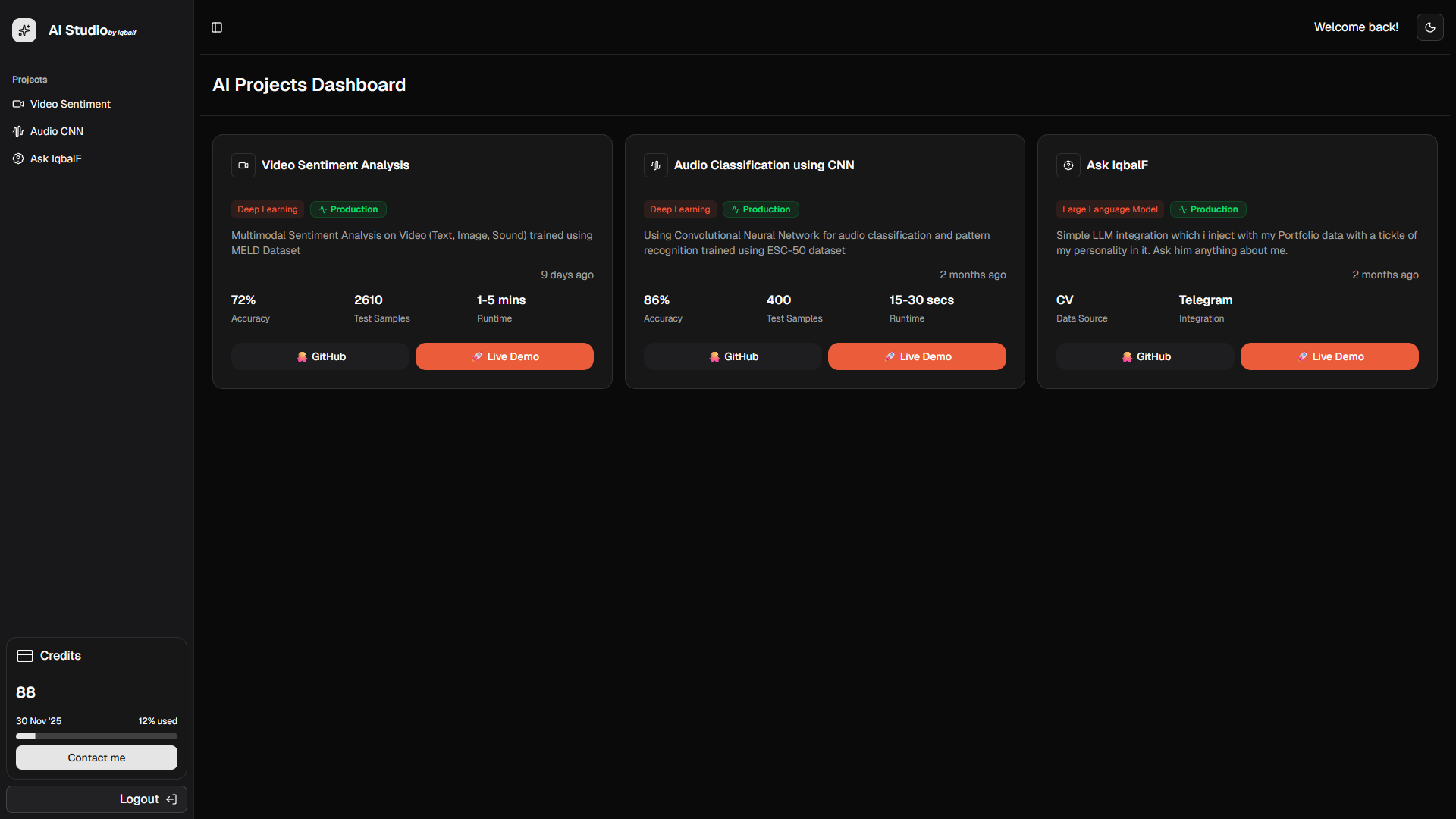Launch Live Demo for Ask IqbalF
Viewport: 1456px width, 819px height.
(1329, 356)
